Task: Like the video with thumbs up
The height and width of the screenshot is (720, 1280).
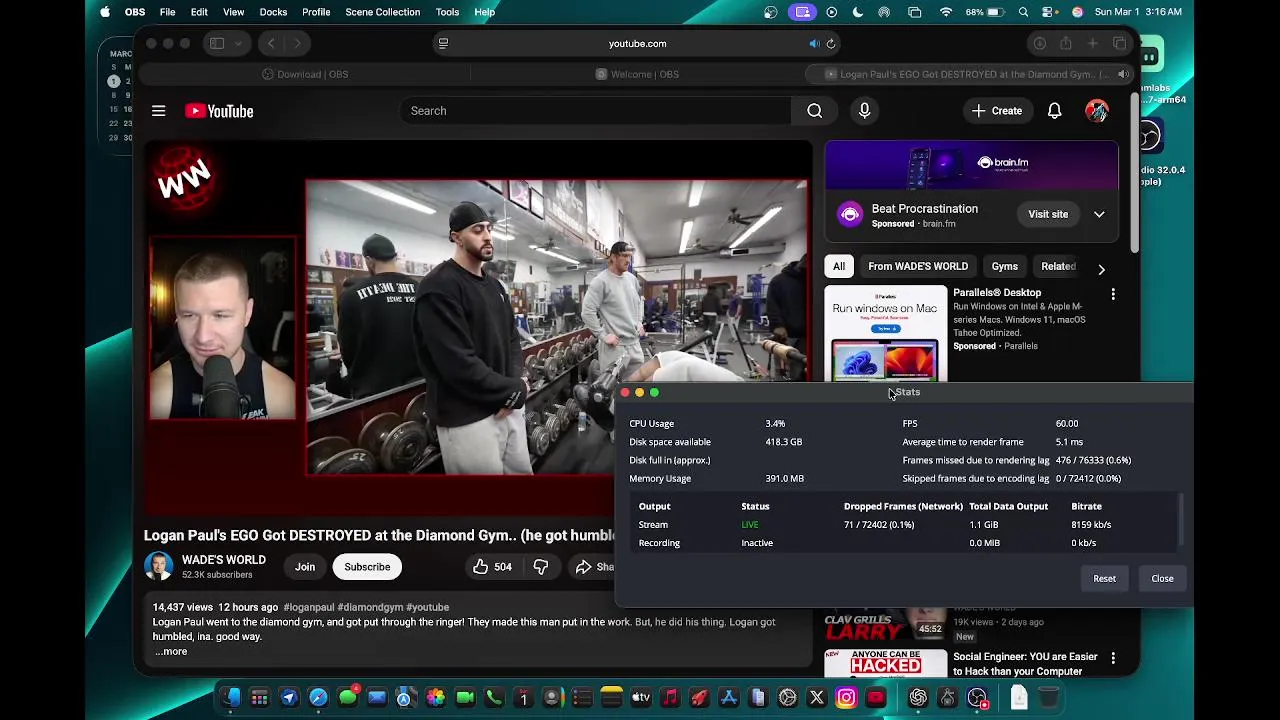Action: pyautogui.click(x=493, y=567)
